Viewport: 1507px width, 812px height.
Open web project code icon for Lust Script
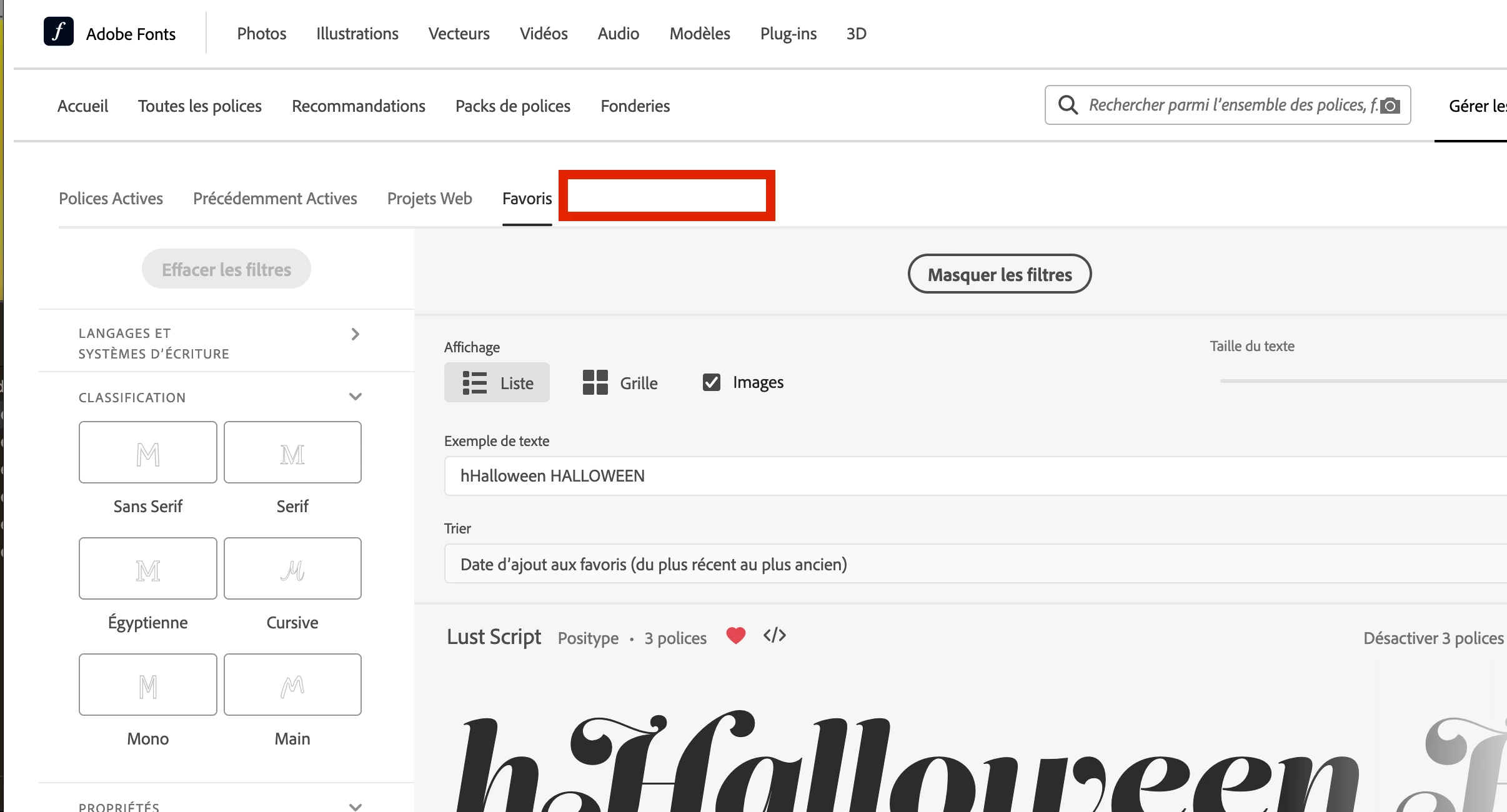[x=775, y=636]
